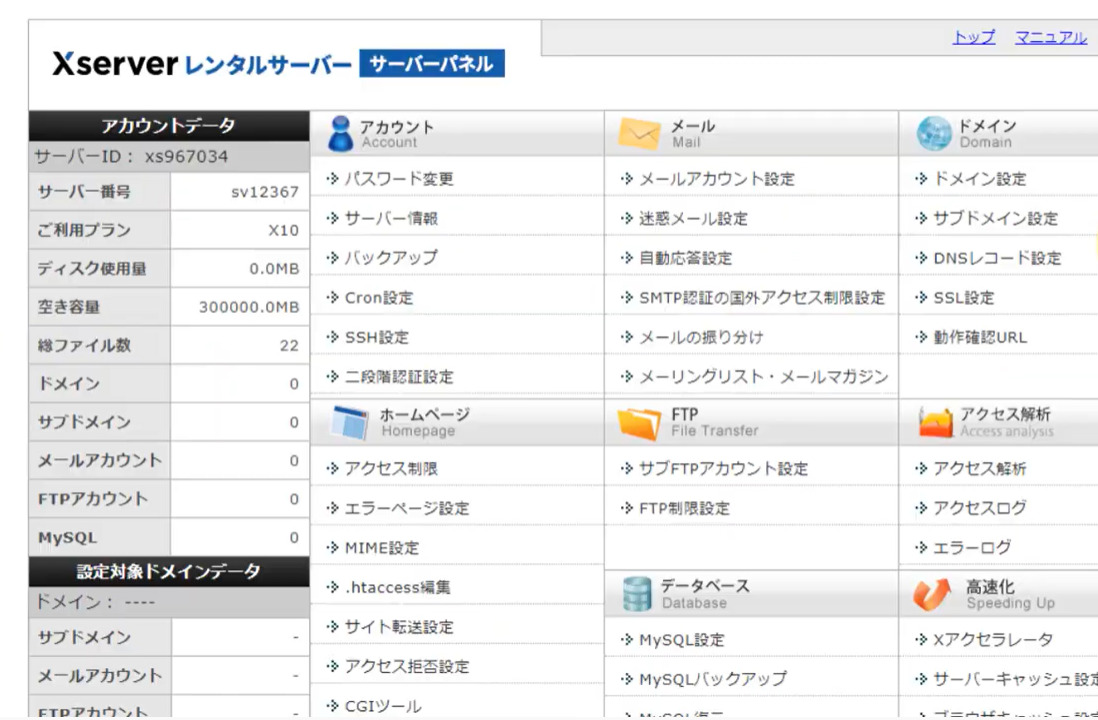Open MySQL設定
The image size is (1098, 720).
[682, 639]
